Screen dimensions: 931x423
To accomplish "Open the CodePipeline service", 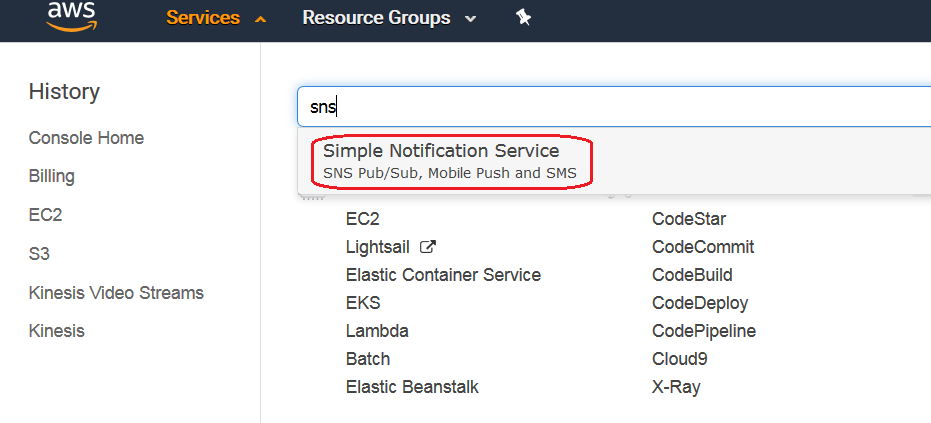I will point(704,332).
